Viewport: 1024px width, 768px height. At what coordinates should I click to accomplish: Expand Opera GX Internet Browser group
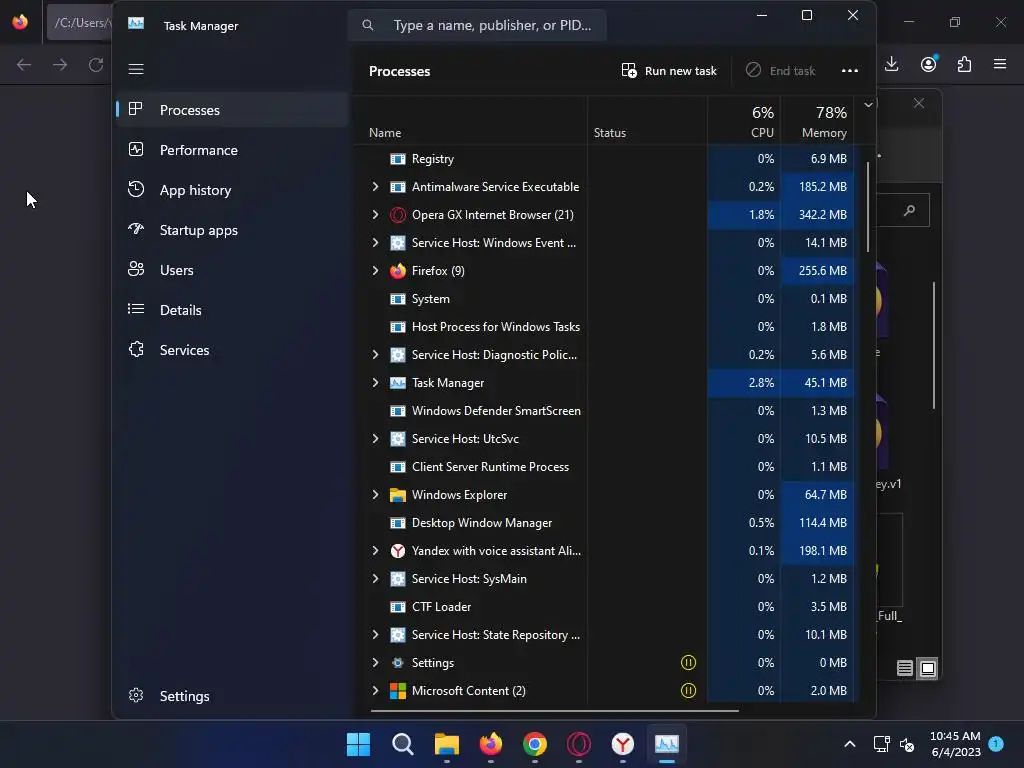pyautogui.click(x=375, y=215)
